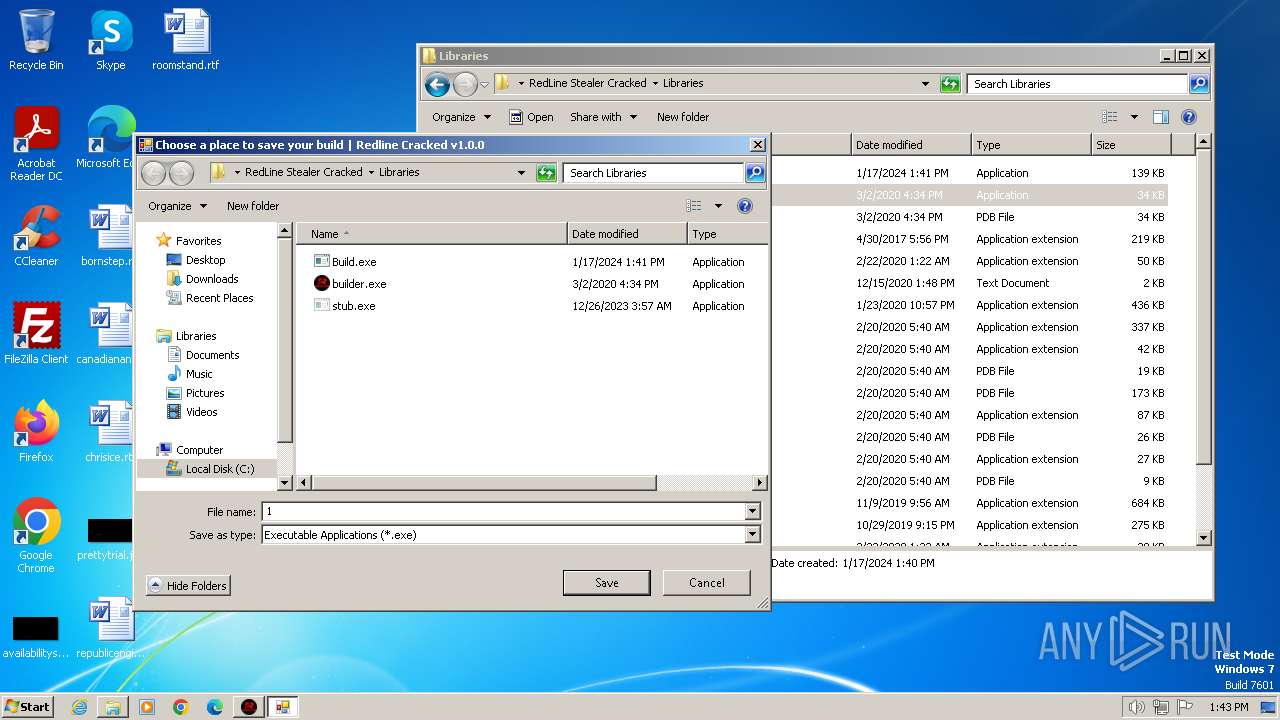Sort by Type column in save dialog
This screenshot has width=1280, height=720.
click(x=728, y=234)
